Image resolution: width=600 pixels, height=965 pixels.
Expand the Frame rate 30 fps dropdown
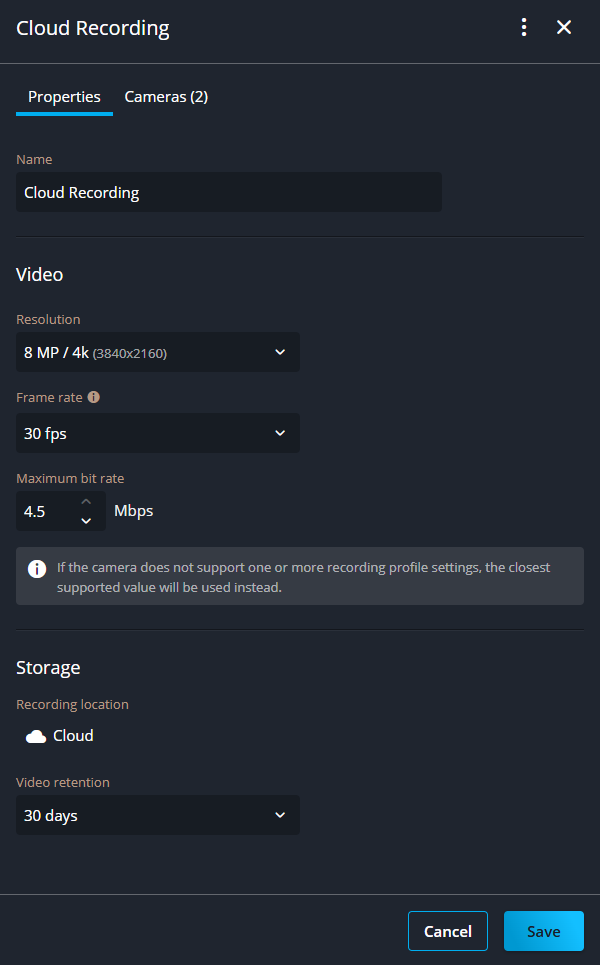[x=157, y=433]
